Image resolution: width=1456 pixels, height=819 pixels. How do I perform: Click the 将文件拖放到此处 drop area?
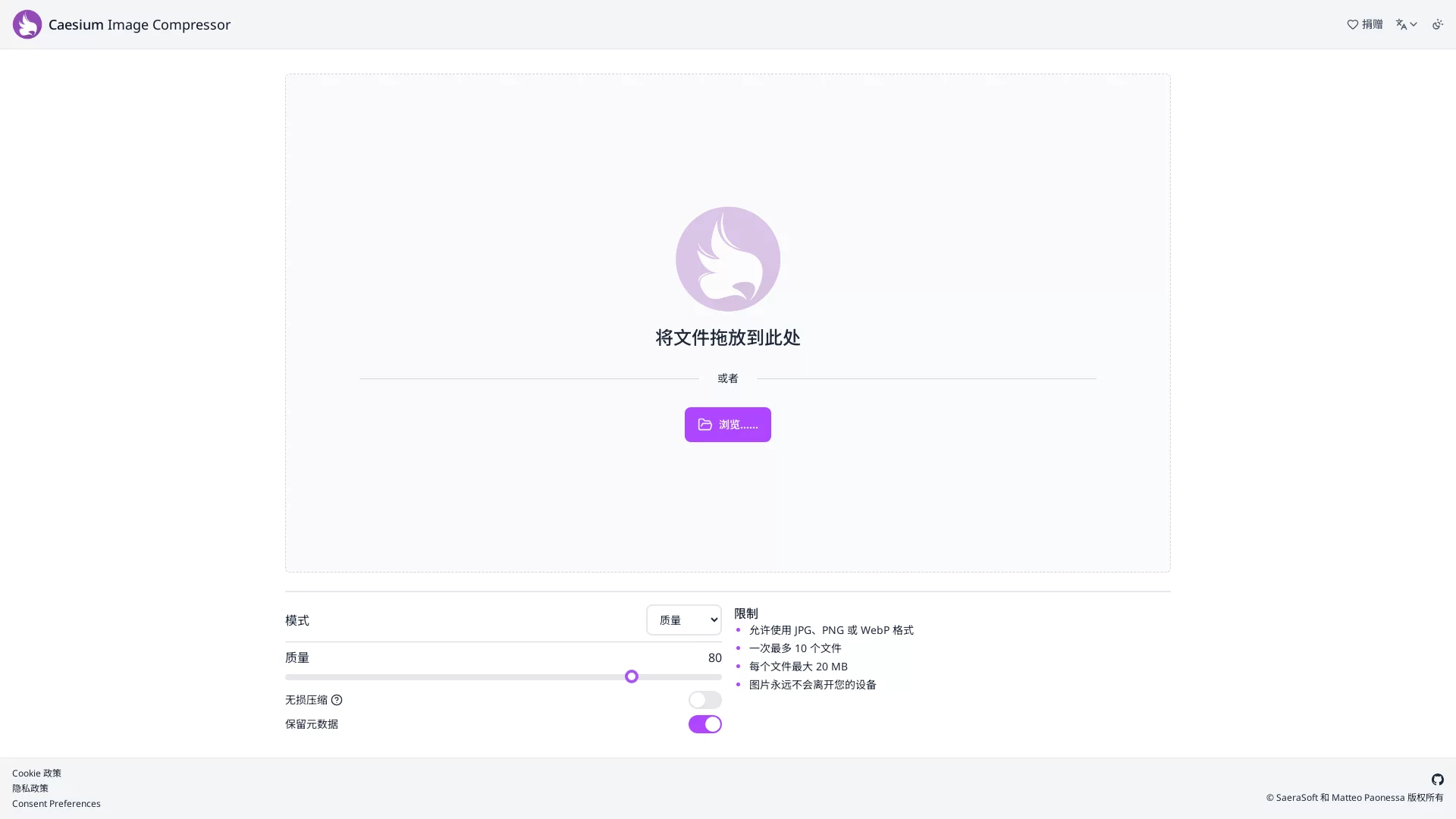[727, 337]
